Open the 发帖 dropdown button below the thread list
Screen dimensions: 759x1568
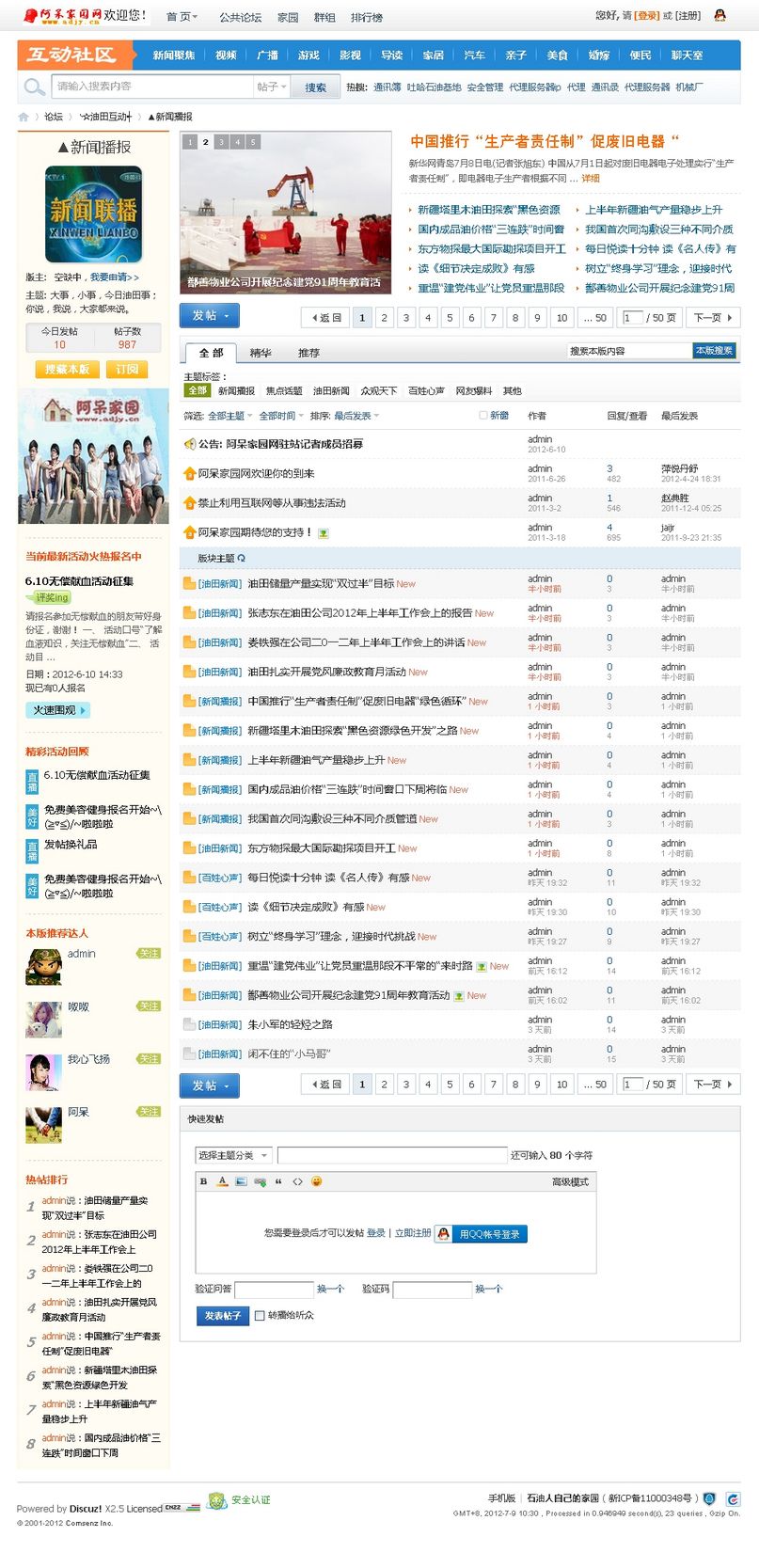pos(210,1085)
